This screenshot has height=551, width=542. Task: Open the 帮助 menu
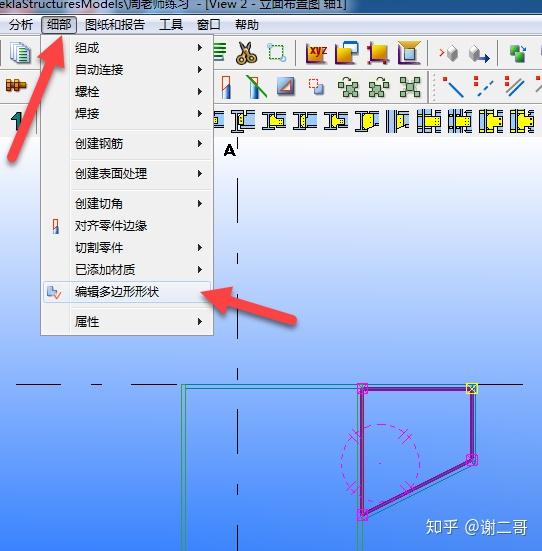247,25
